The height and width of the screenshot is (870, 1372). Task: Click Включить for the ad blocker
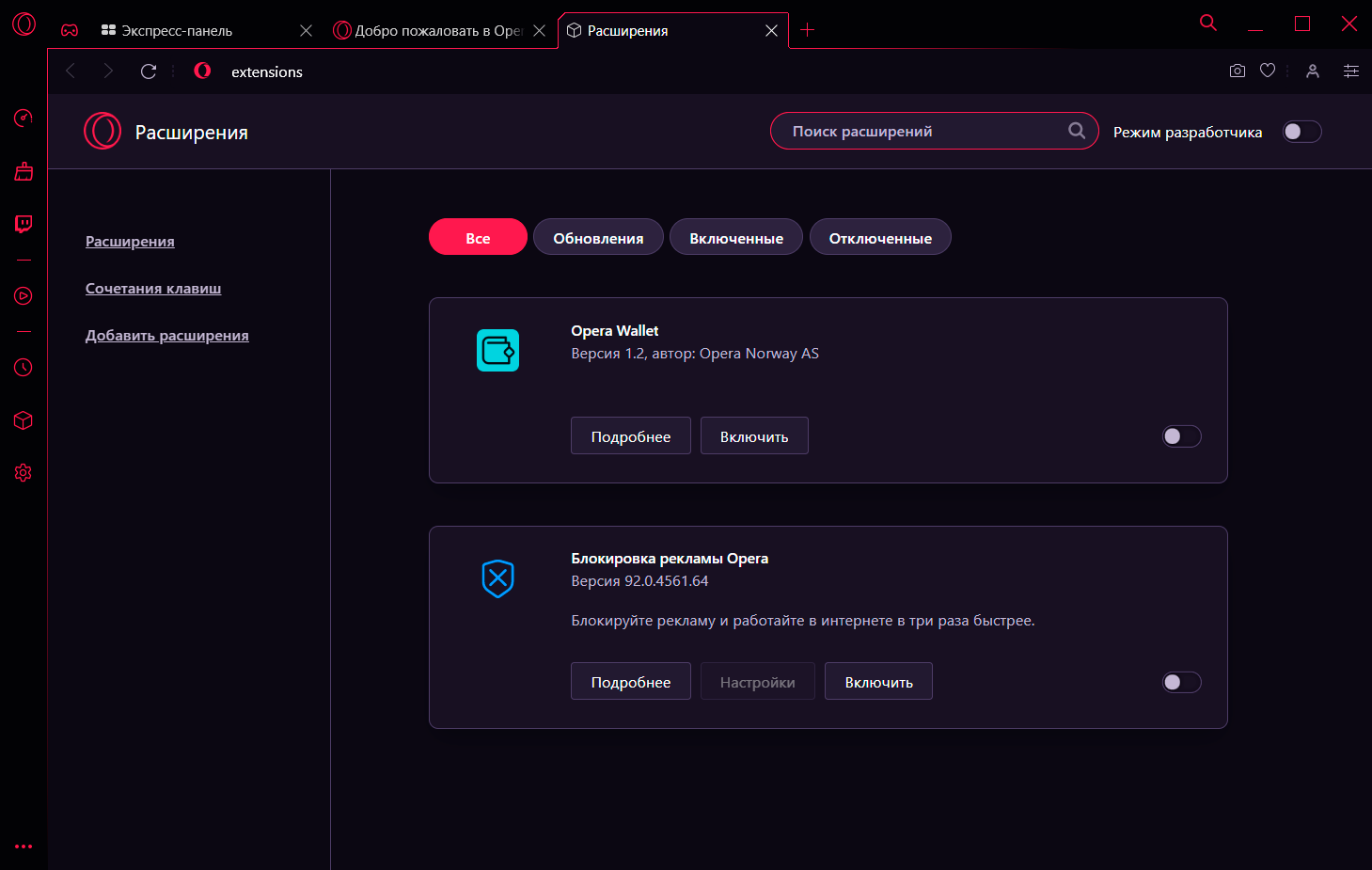tap(879, 682)
